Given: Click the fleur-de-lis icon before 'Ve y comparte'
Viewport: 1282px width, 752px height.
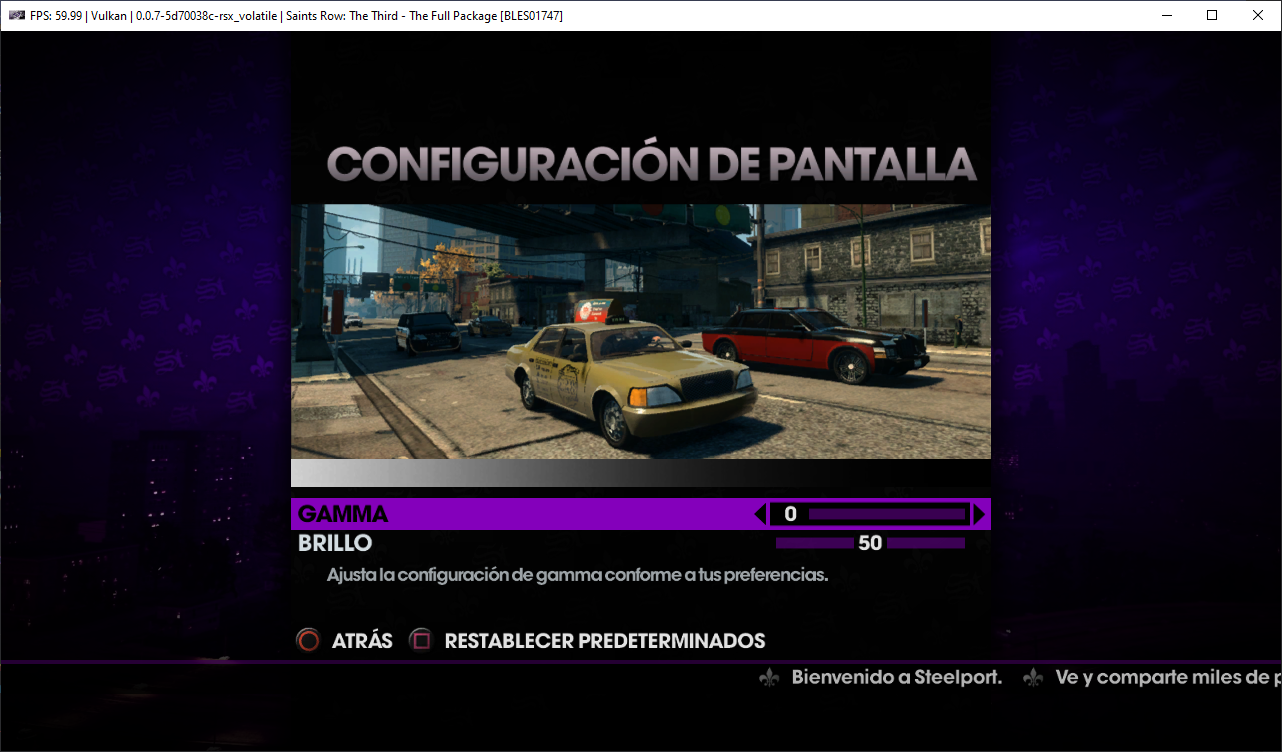Looking at the screenshot, I should click(1034, 677).
